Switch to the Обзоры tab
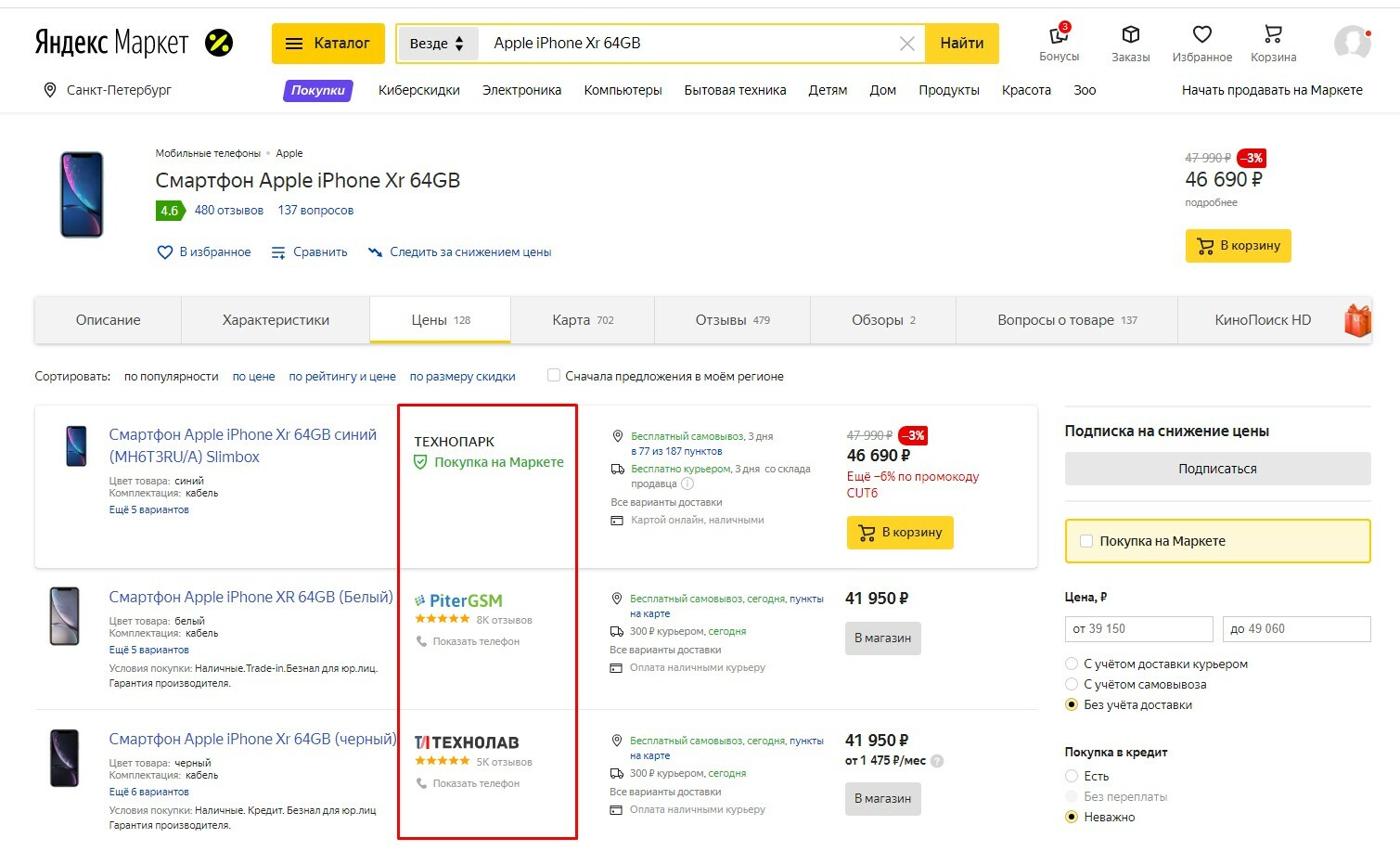The width and height of the screenshot is (1400, 851). [x=883, y=320]
